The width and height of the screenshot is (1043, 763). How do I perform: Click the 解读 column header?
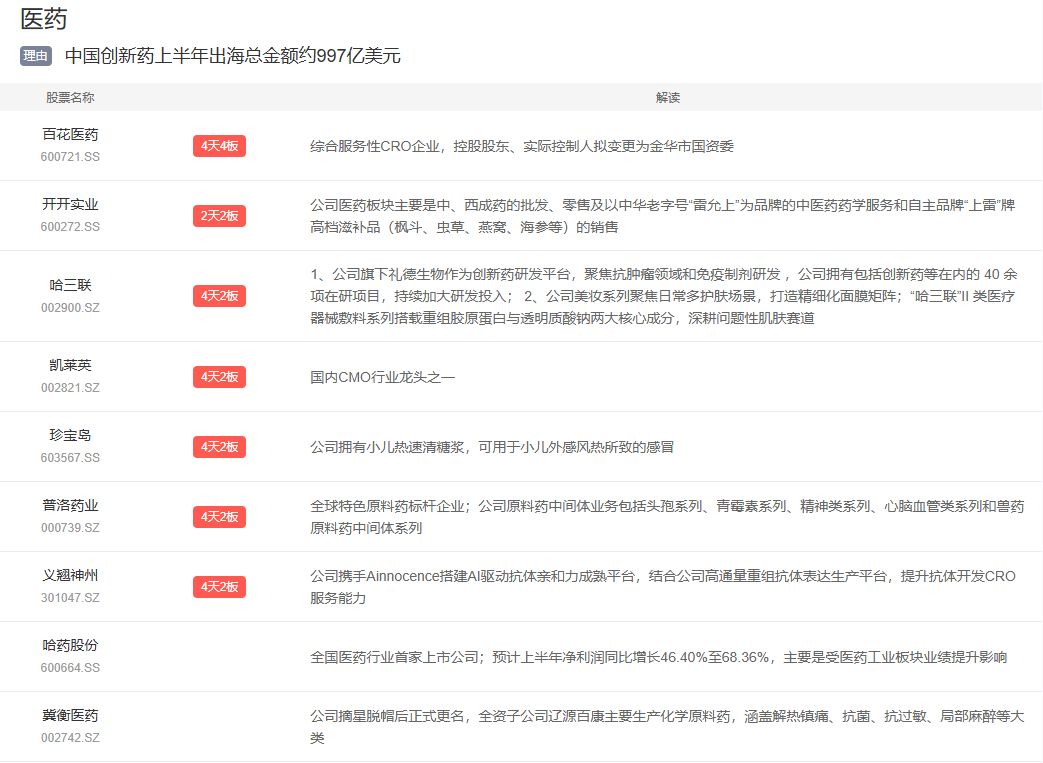point(668,98)
